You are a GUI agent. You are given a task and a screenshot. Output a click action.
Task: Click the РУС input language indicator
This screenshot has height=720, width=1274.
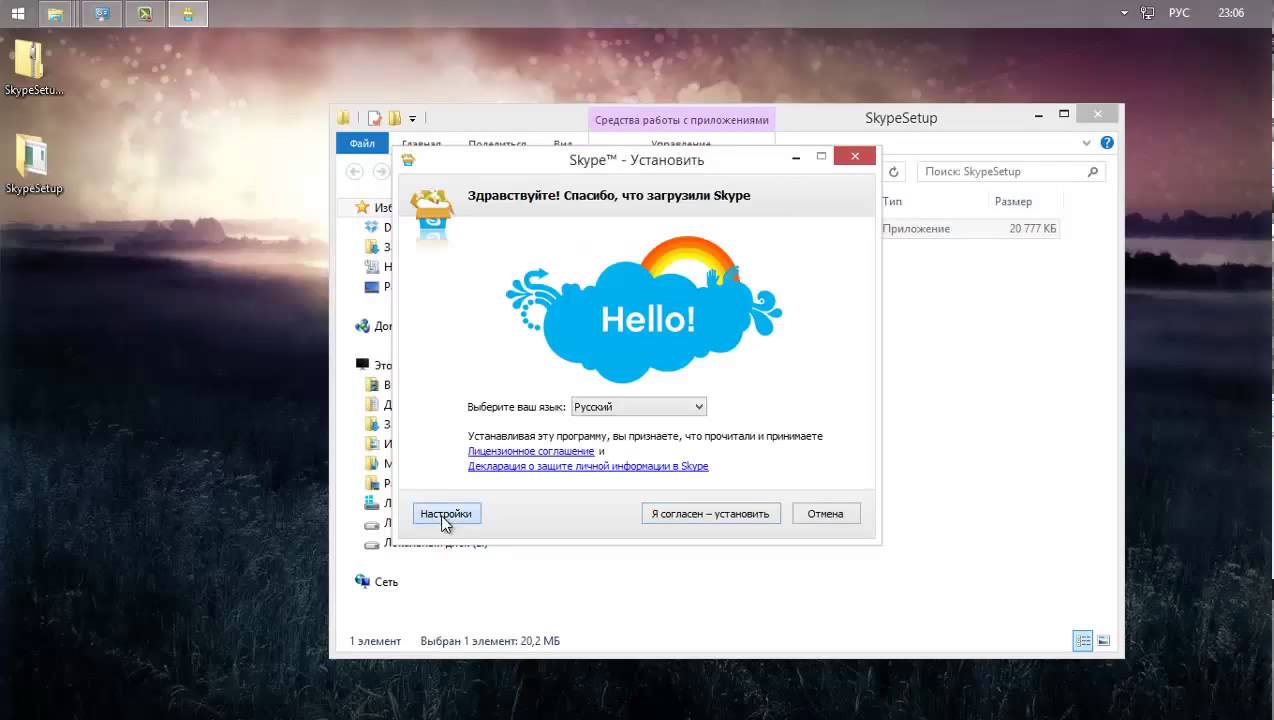[1179, 13]
